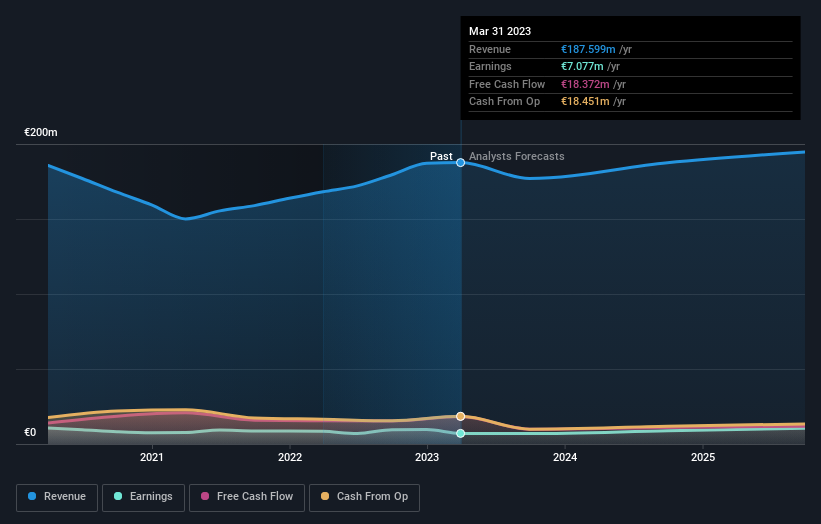Click the Free Cash Flow tooltip label
Viewport: 821px width, 524px height.
point(507,84)
